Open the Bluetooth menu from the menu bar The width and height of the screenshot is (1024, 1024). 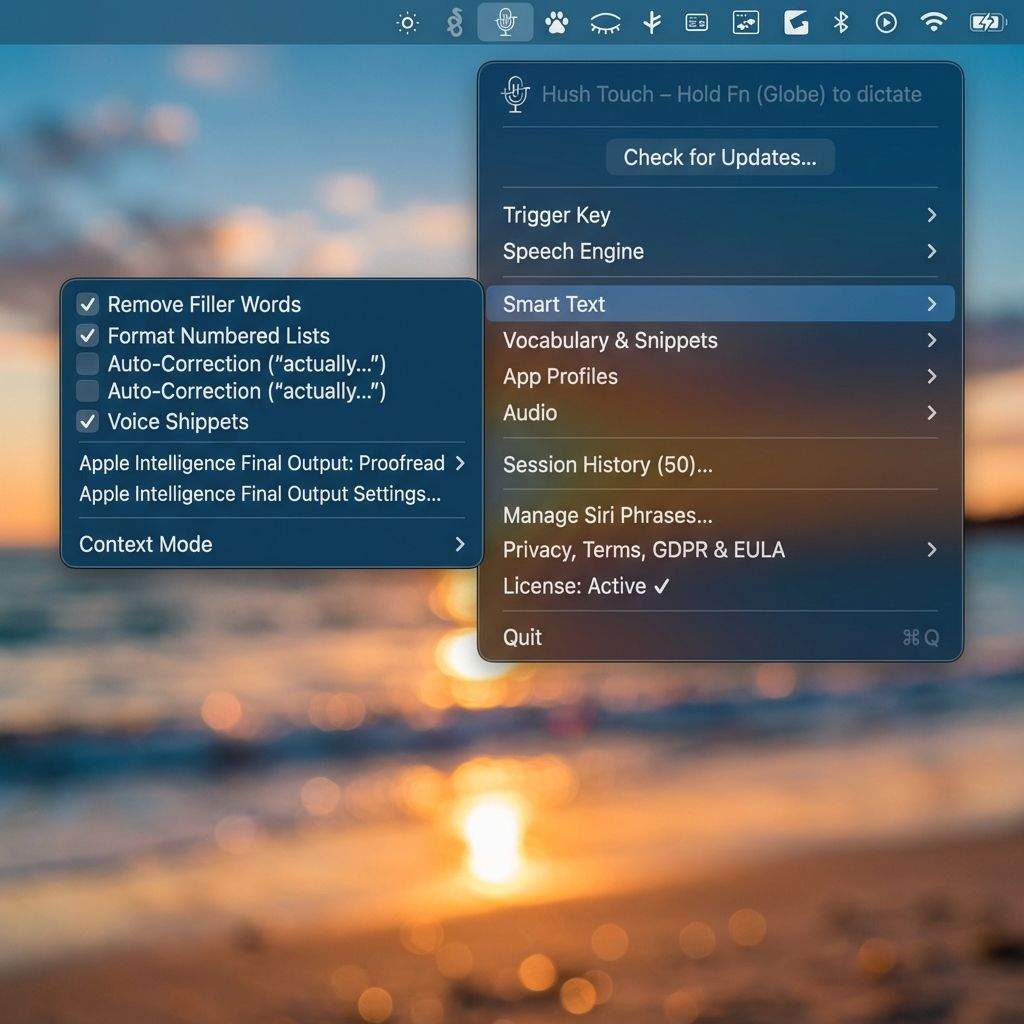tap(840, 21)
